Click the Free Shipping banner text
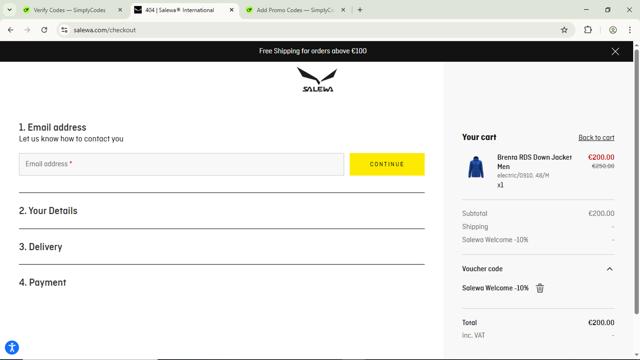Screen dimensions: 640x360 pos(313,51)
